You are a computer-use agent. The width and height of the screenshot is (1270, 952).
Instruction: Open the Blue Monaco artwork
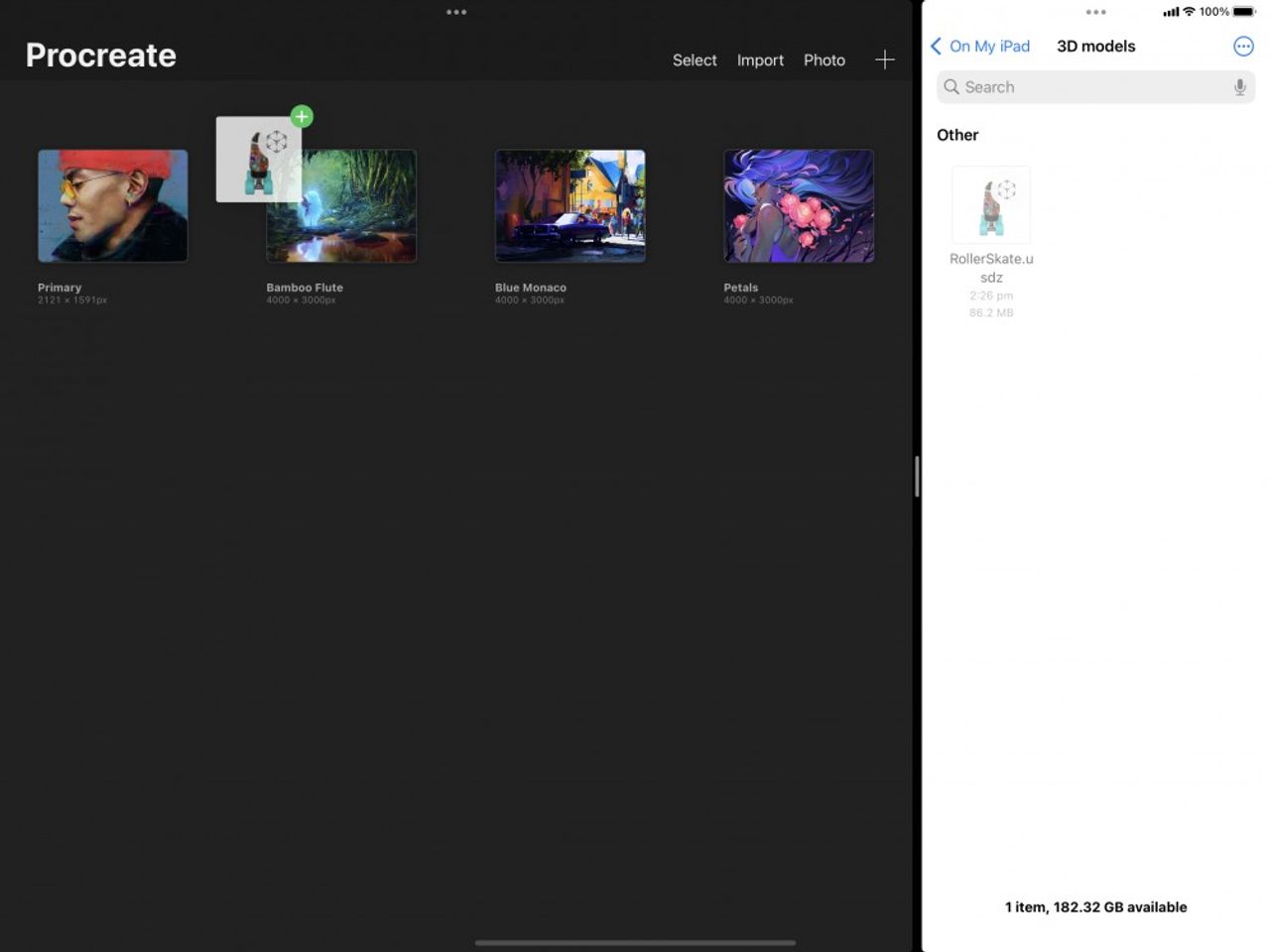570,205
